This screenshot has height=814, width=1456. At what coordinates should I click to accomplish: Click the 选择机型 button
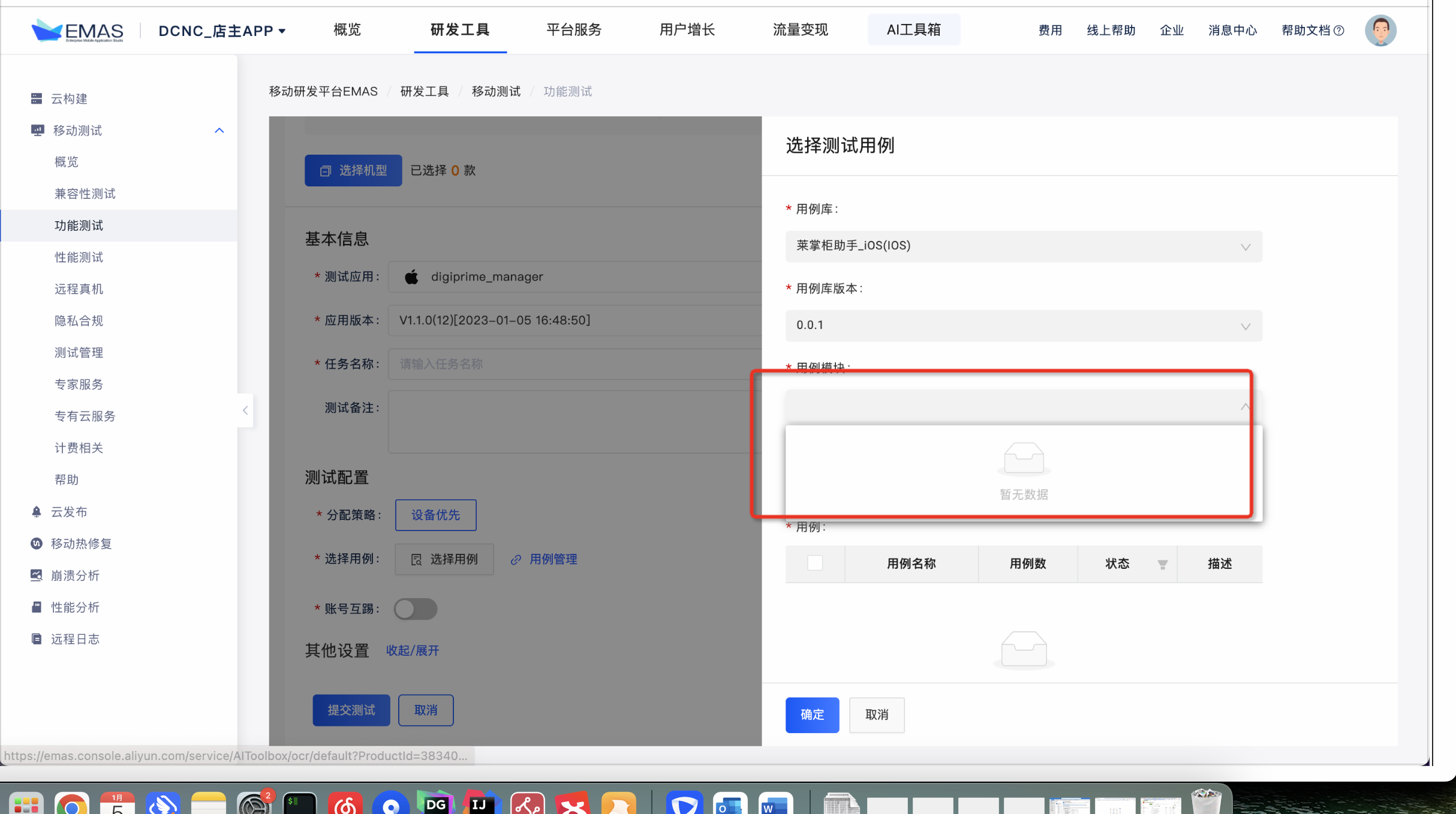(x=353, y=170)
